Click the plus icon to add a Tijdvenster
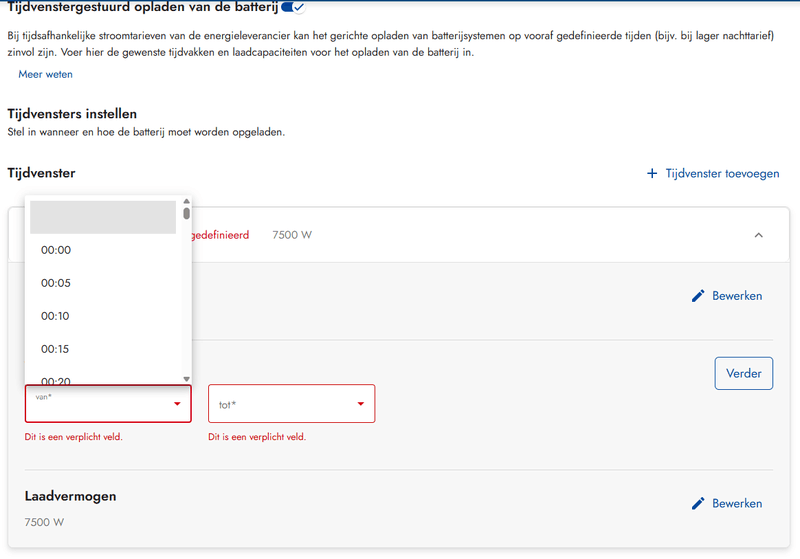Viewport: 800px width, 559px height. 653,174
